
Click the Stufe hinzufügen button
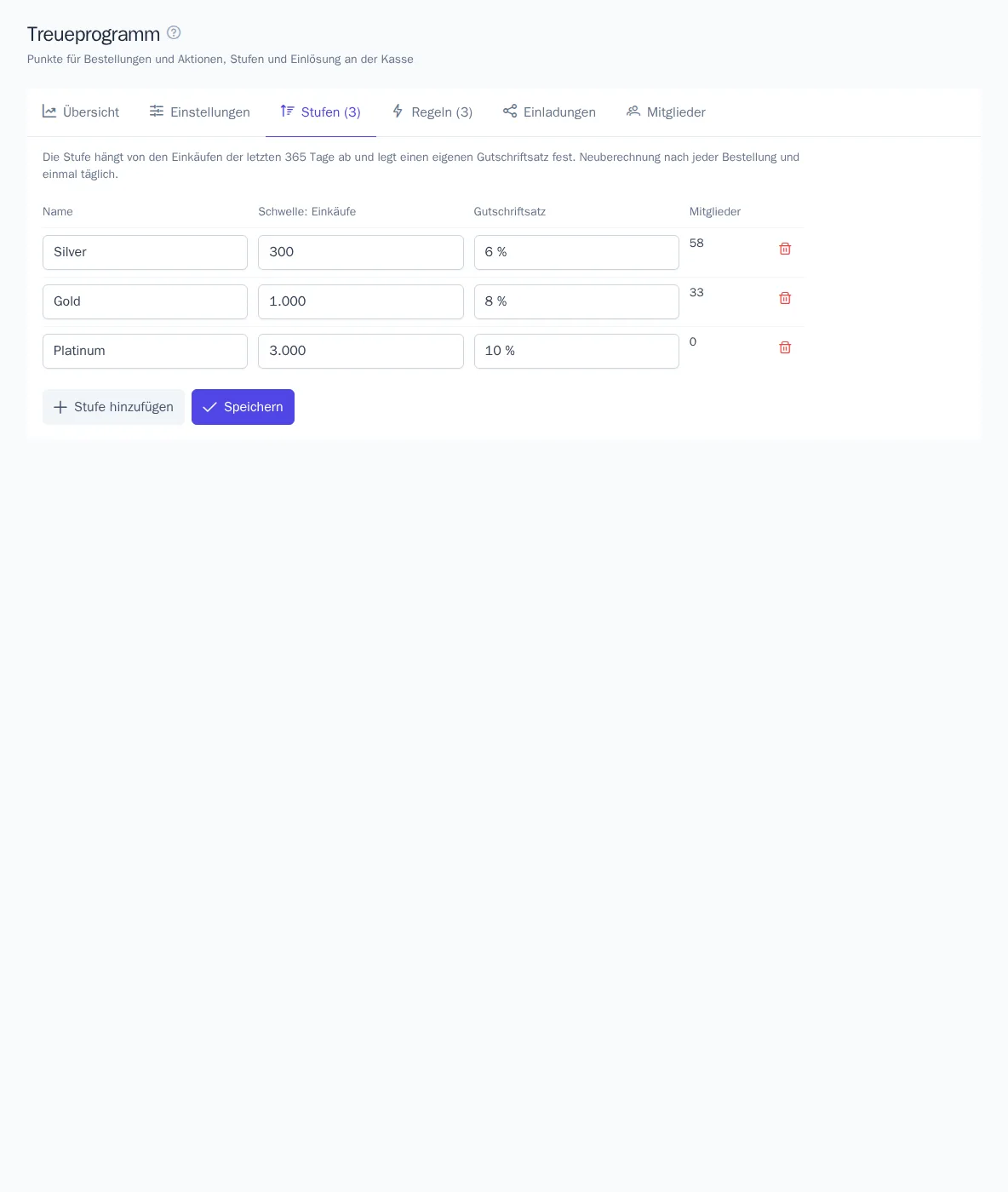point(113,407)
